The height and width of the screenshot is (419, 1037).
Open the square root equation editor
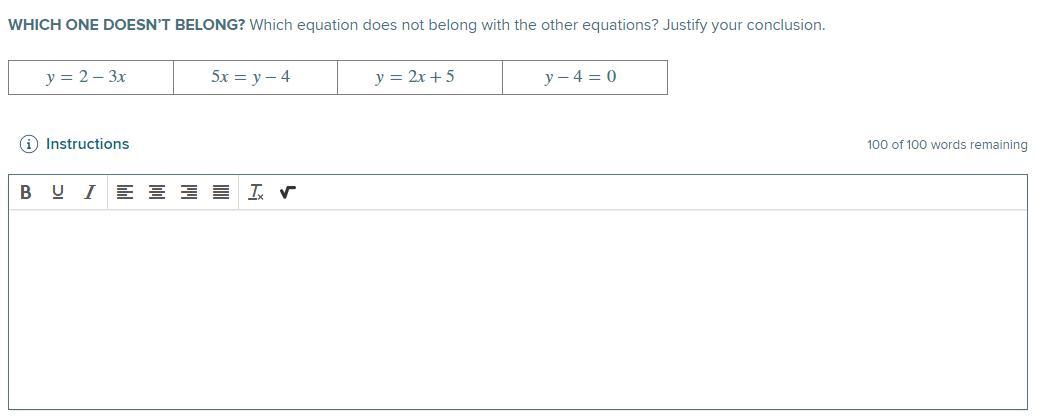point(288,192)
